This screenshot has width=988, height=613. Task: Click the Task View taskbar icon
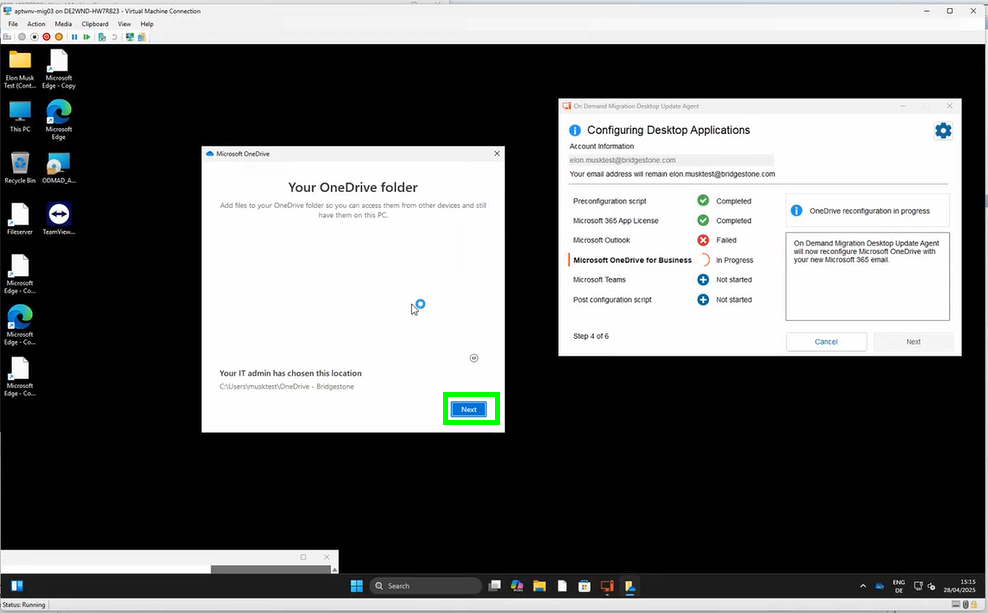495,586
